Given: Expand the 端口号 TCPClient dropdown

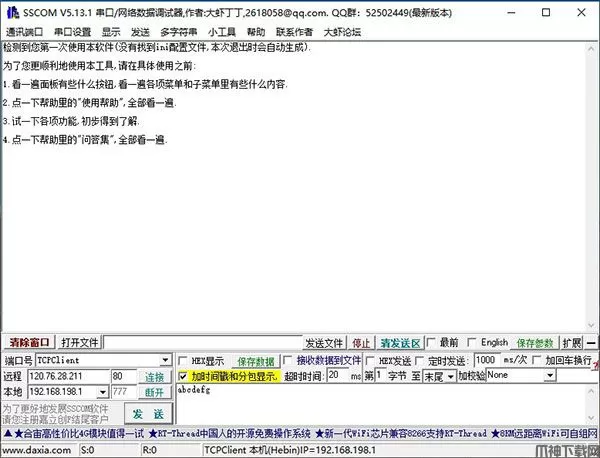Looking at the screenshot, I should (165, 360).
